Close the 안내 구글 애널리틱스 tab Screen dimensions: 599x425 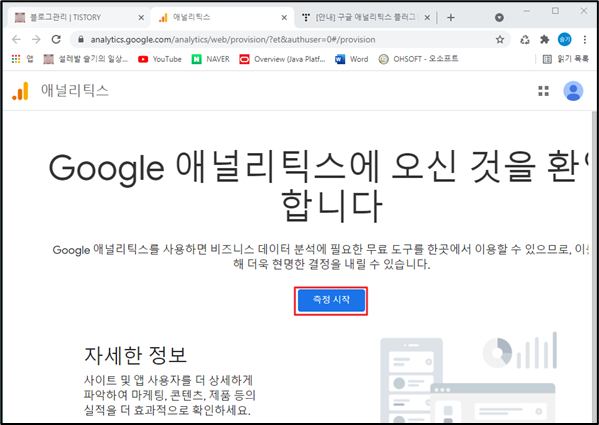click(427, 18)
